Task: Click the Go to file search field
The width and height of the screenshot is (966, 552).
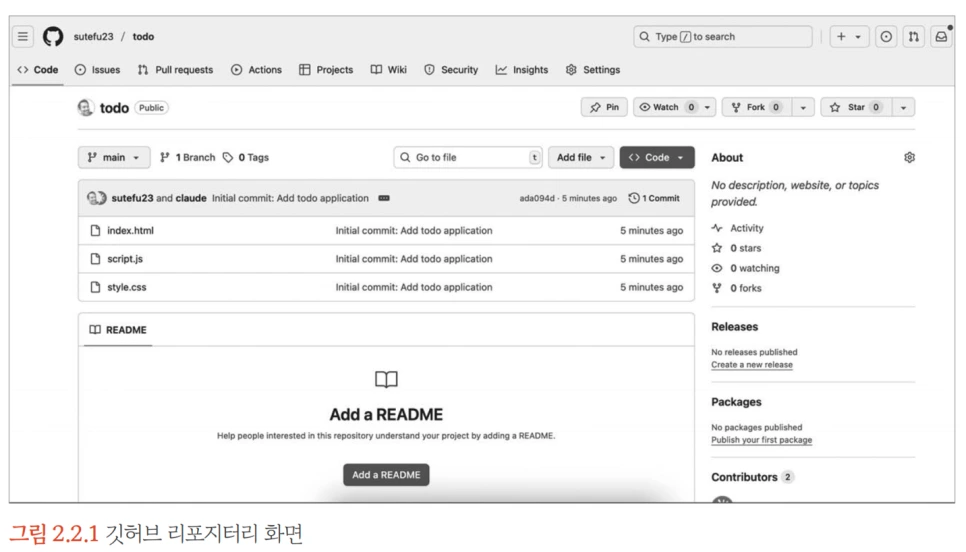Action: (468, 157)
